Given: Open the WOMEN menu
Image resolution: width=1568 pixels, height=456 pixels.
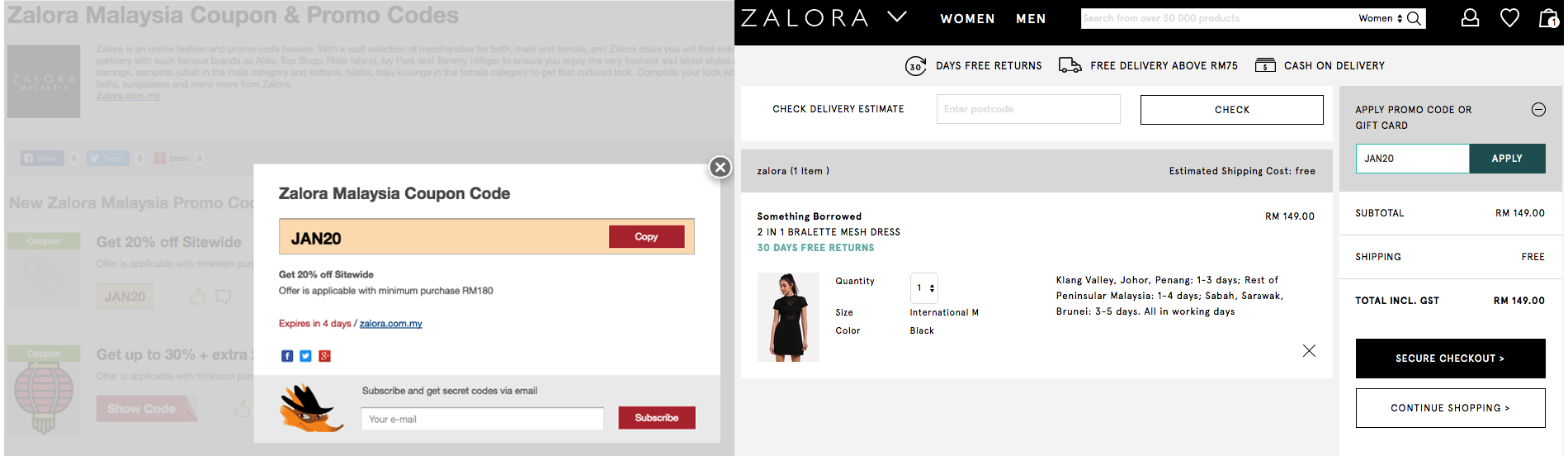Looking at the screenshot, I should coord(967,19).
